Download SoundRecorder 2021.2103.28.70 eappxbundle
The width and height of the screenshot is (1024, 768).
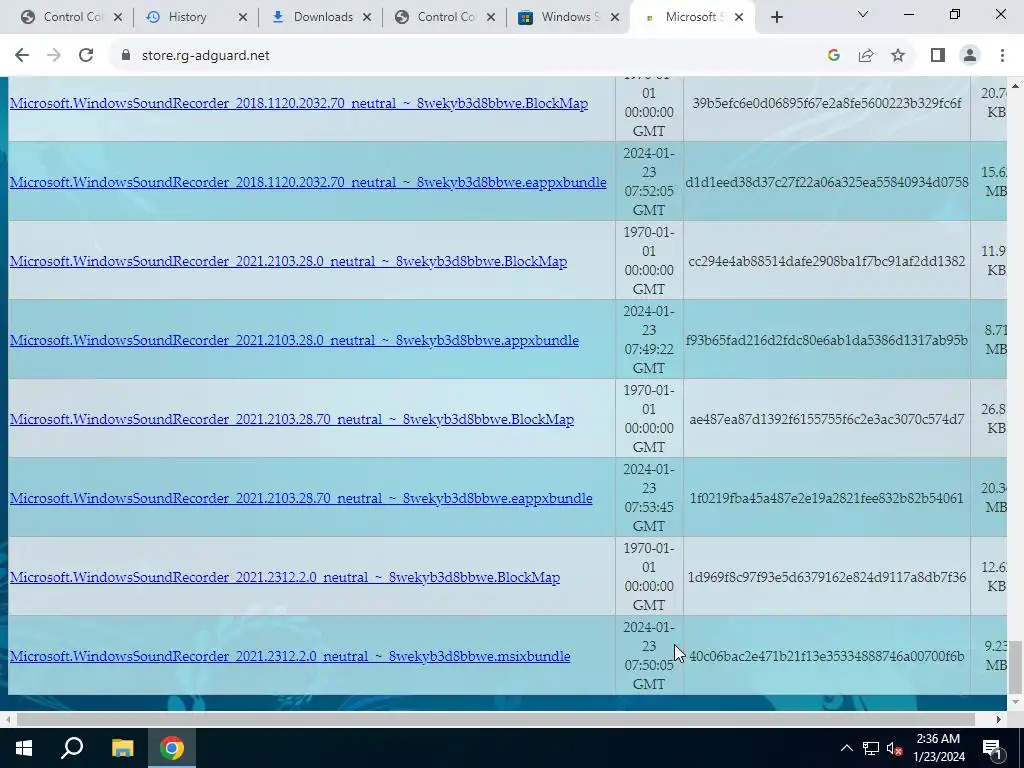301,498
